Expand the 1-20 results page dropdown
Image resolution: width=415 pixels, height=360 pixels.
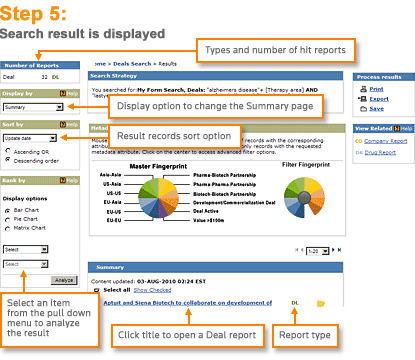coord(318,251)
